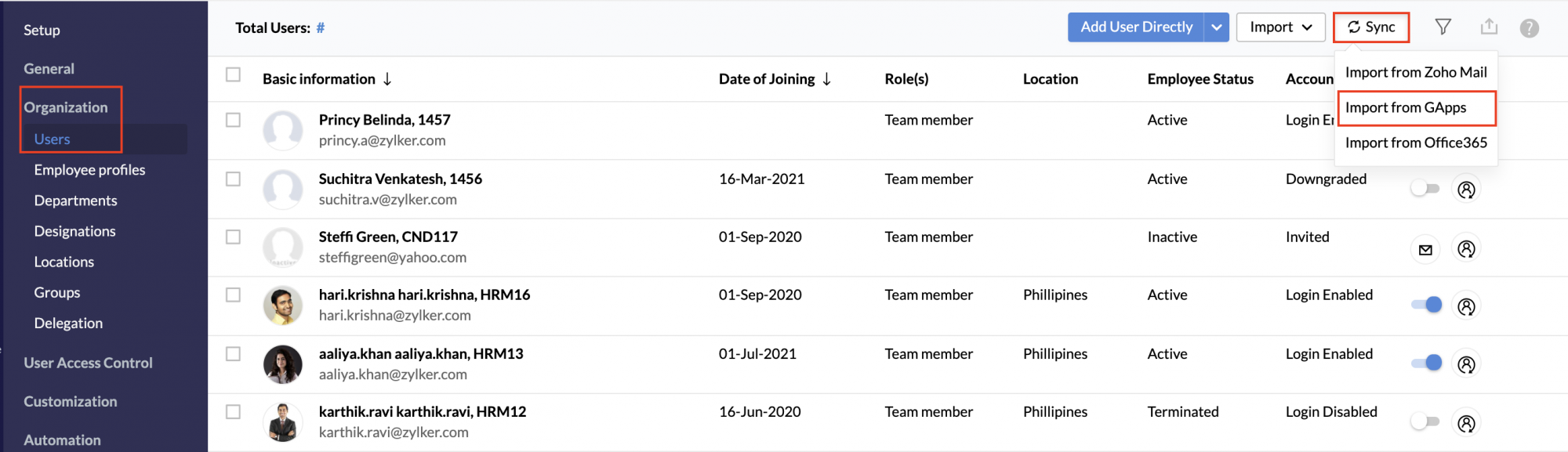This screenshot has height=452, width=1568.
Task: Select all users header checkbox
Action: point(233,74)
